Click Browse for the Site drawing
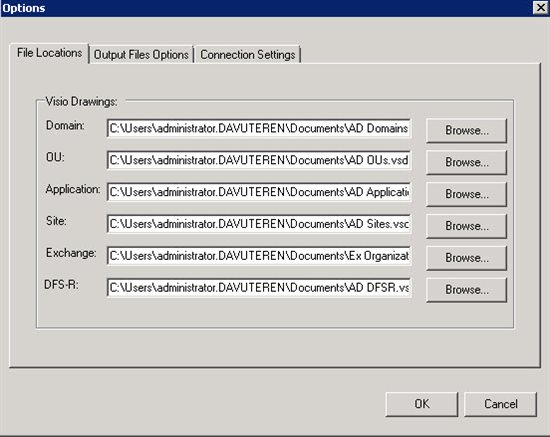550x437 pixels. click(x=466, y=226)
